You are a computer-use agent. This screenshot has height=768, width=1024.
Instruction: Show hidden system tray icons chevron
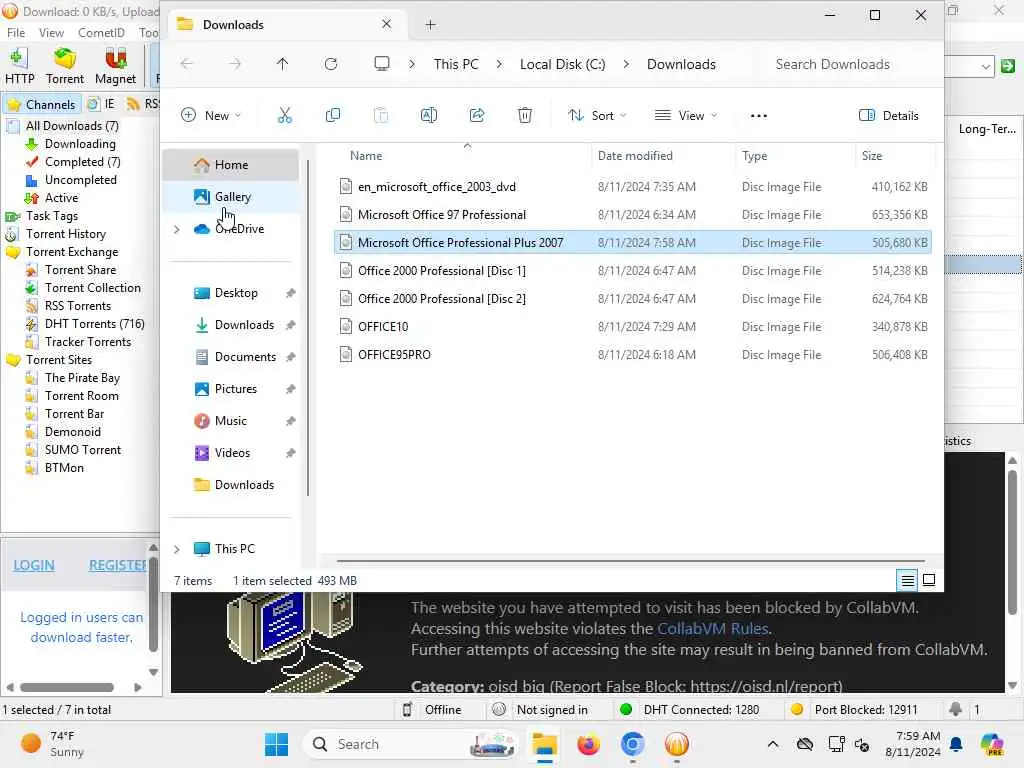click(773, 744)
